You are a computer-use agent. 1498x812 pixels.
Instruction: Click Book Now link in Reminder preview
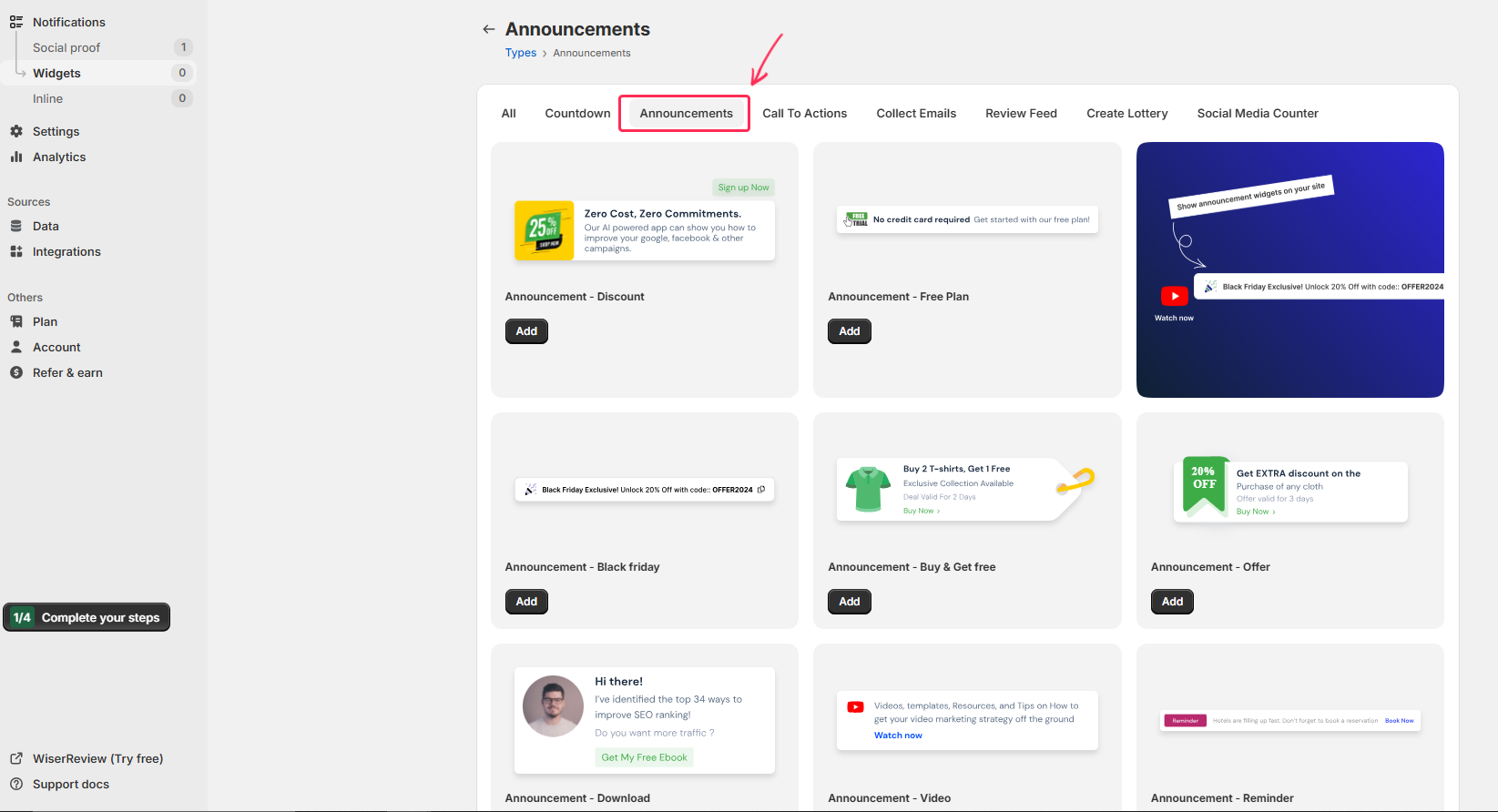pos(1400,721)
